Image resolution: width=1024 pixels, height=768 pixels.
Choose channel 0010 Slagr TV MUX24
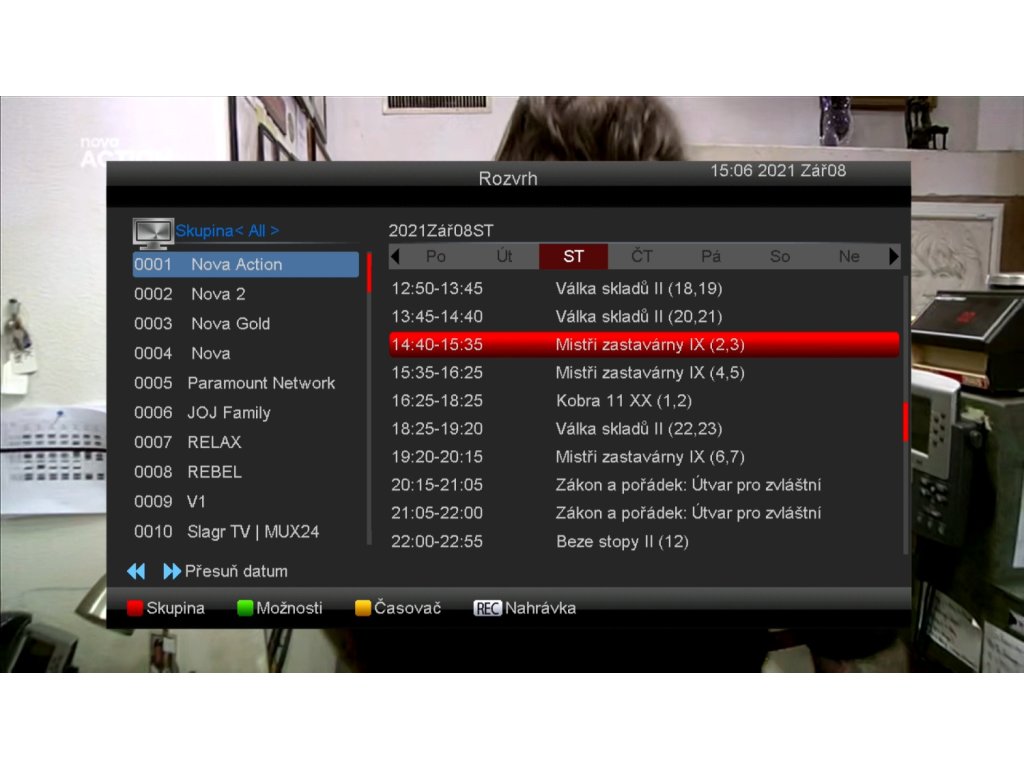pos(246,532)
